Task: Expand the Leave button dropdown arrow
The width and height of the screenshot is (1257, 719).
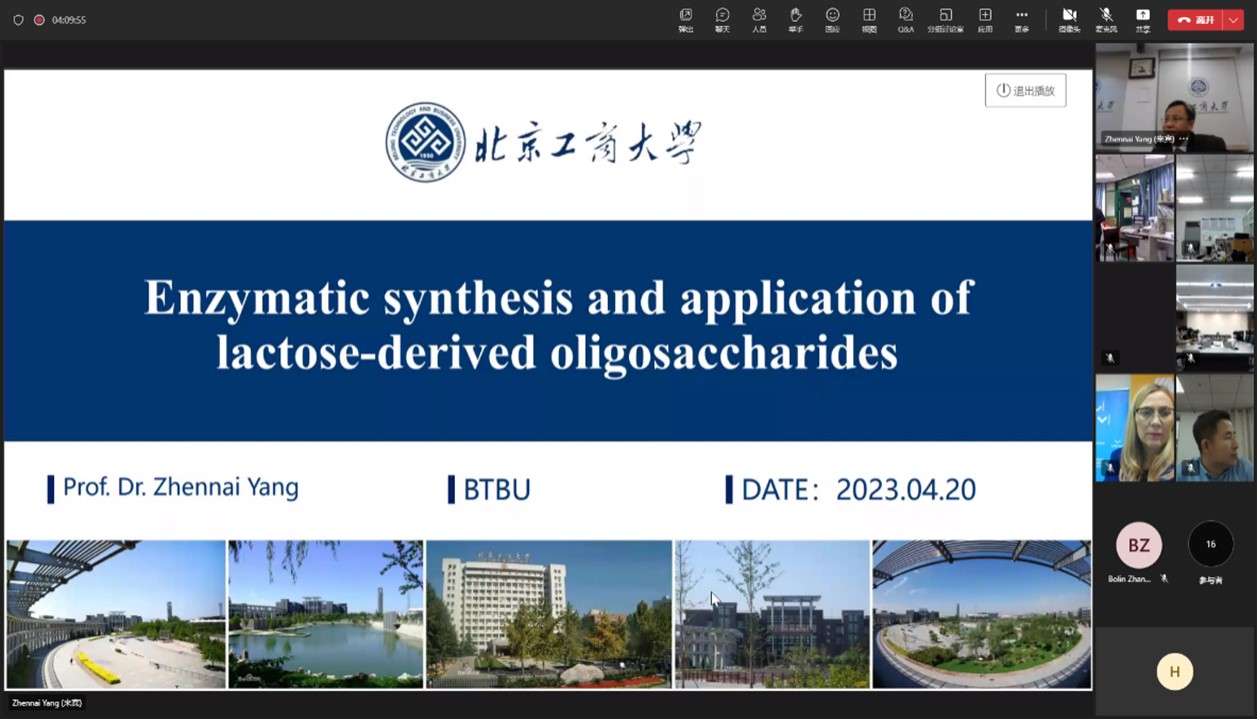Action: coord(1233,20)
